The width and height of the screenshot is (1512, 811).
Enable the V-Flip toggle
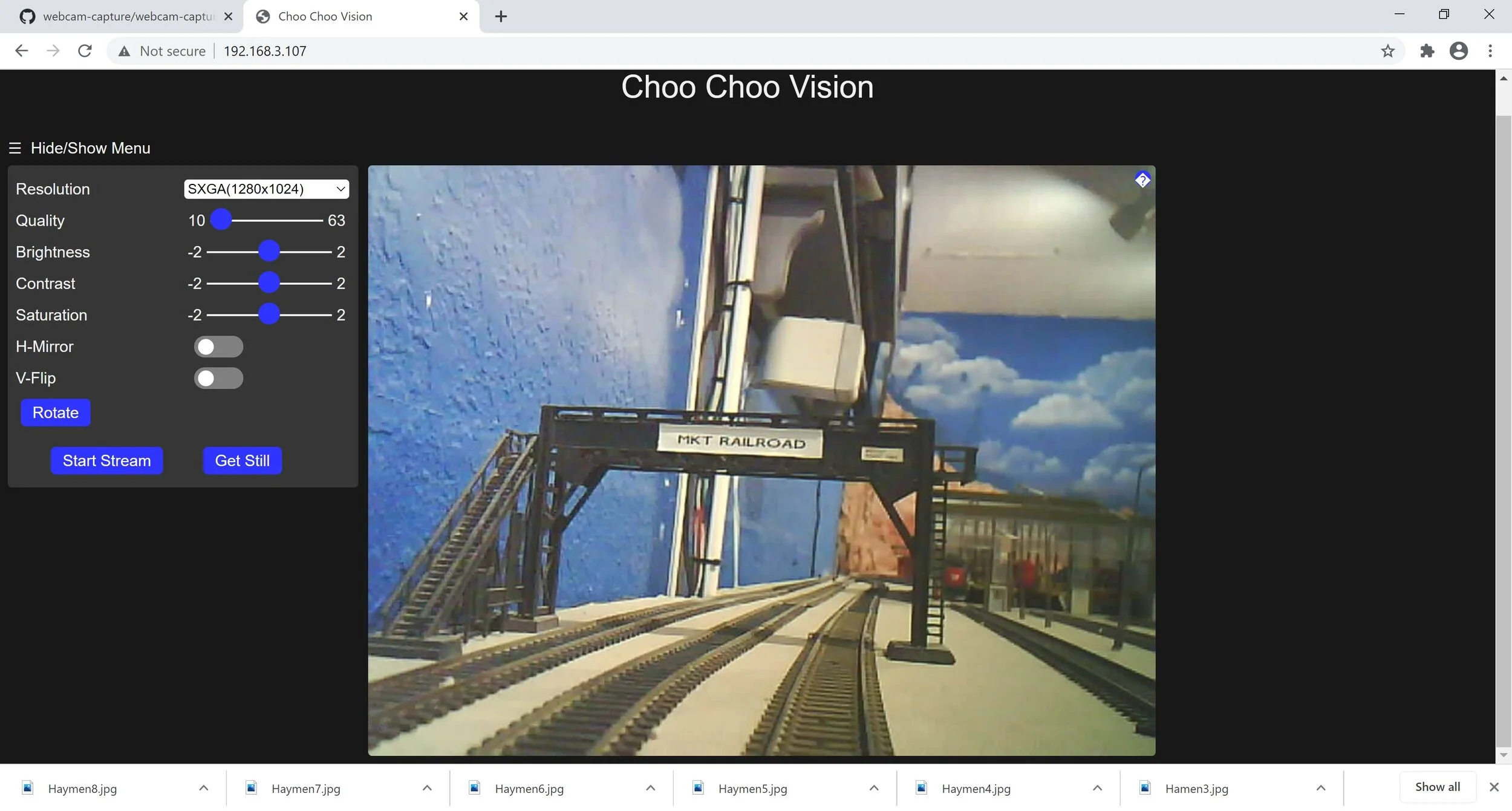coord(218,379)
